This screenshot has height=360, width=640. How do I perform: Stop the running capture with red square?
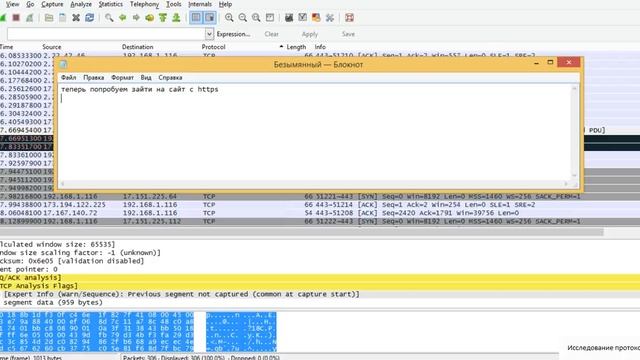[16, 18]
